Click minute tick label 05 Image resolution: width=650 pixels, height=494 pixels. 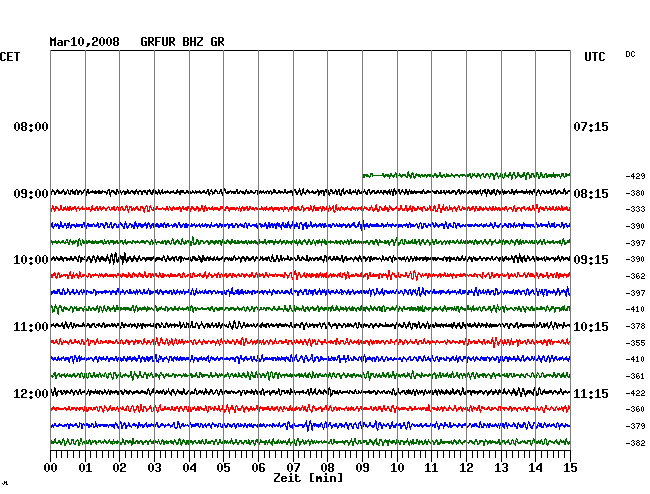tap(223, 468)
